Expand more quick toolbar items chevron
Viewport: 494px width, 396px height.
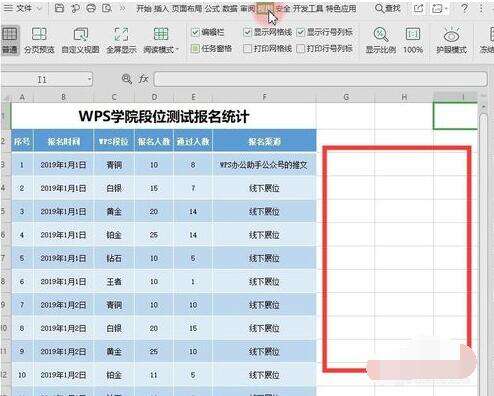123,8
